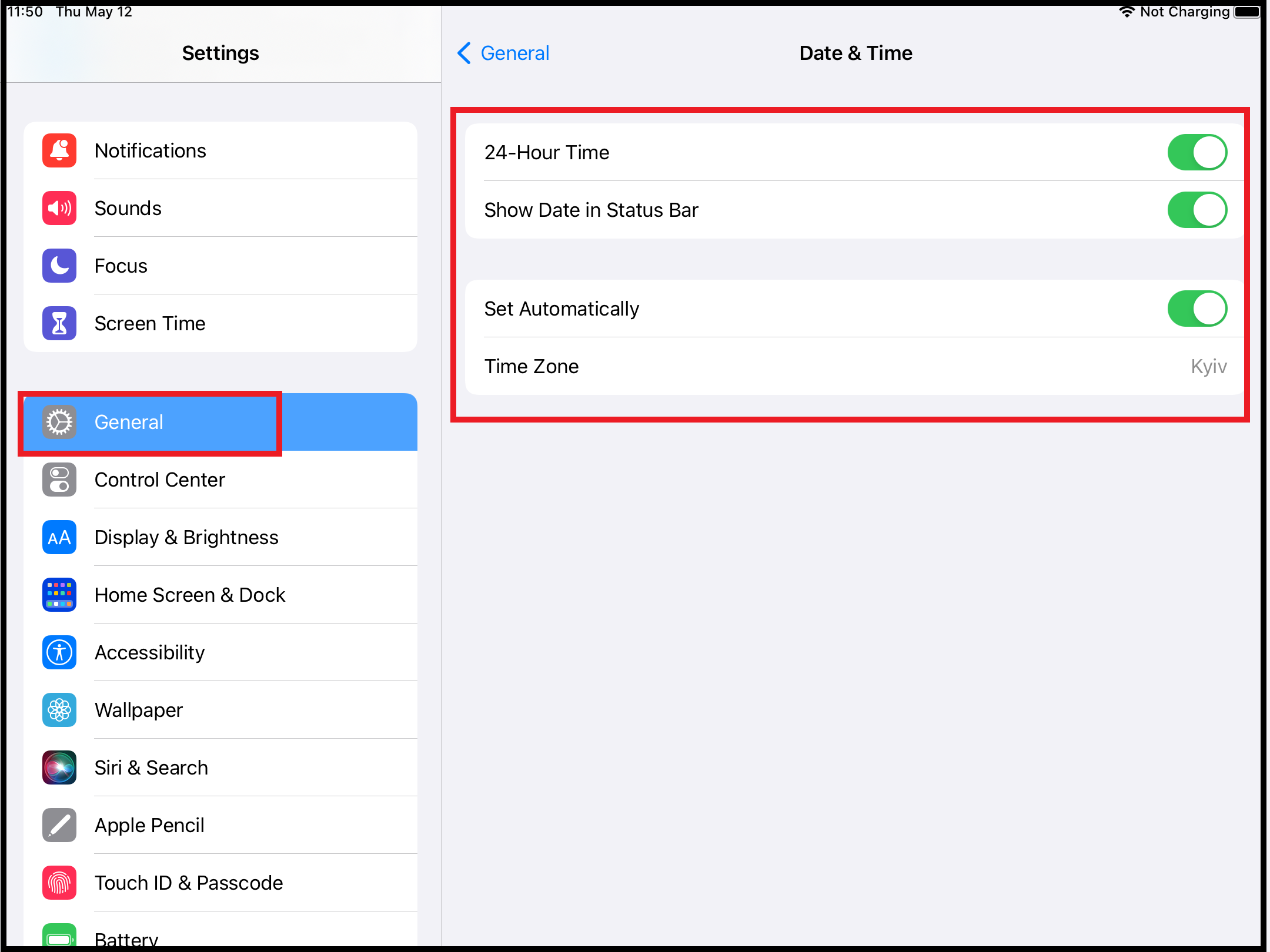This screenshot has width=1270, height=952.
Task: Open Home Screen & Dock settings
Action: point(190,595)
